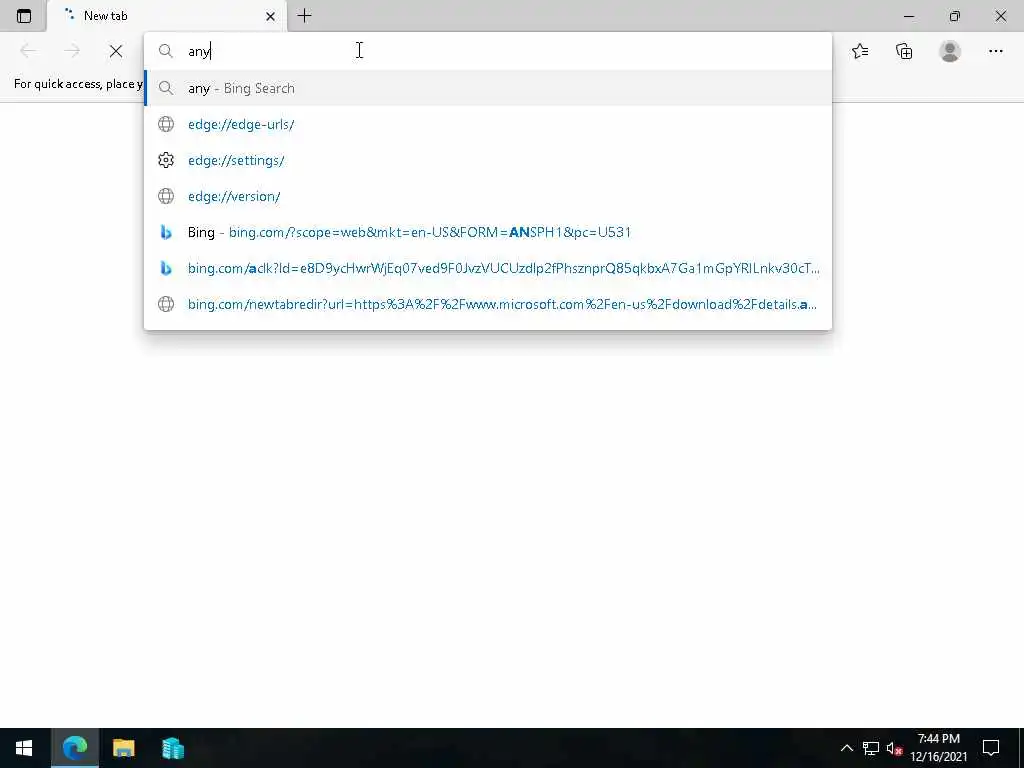Open Settings and more ellipsis menu

[995, 51]
